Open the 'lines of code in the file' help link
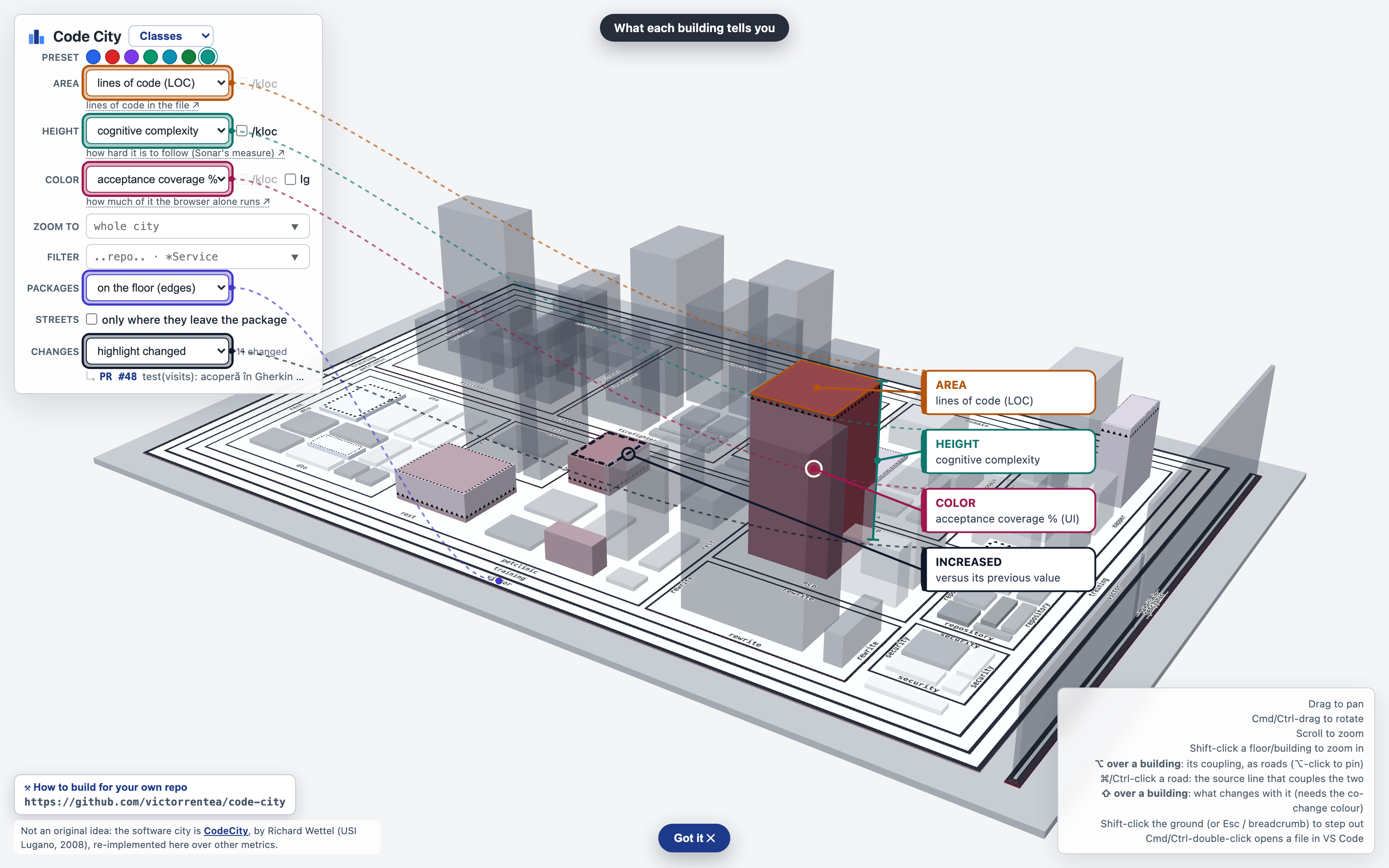The image size is (1389, 868). 142,105
